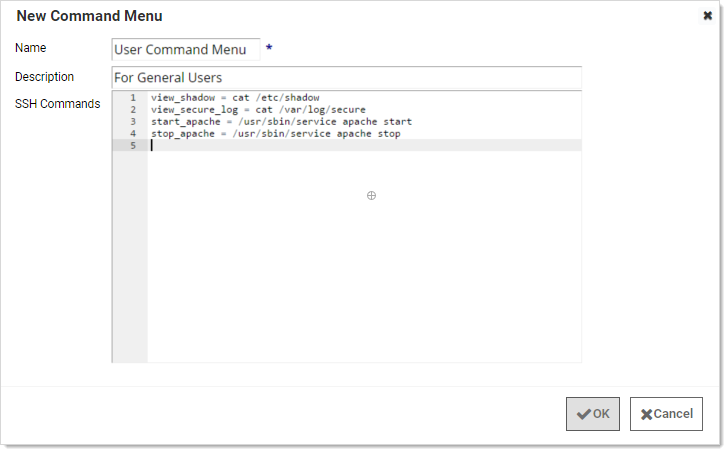Click the OK button
This screenshot has width=728, height=453.
pyautogui.click(x=593, y=414)
